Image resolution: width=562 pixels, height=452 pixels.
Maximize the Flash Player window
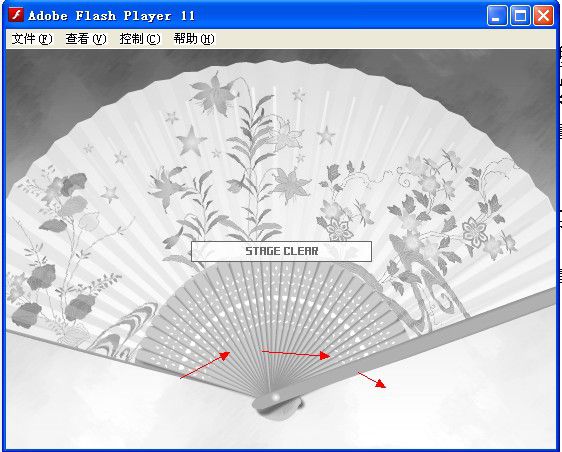pyautogui.click(x=520, y=16)
